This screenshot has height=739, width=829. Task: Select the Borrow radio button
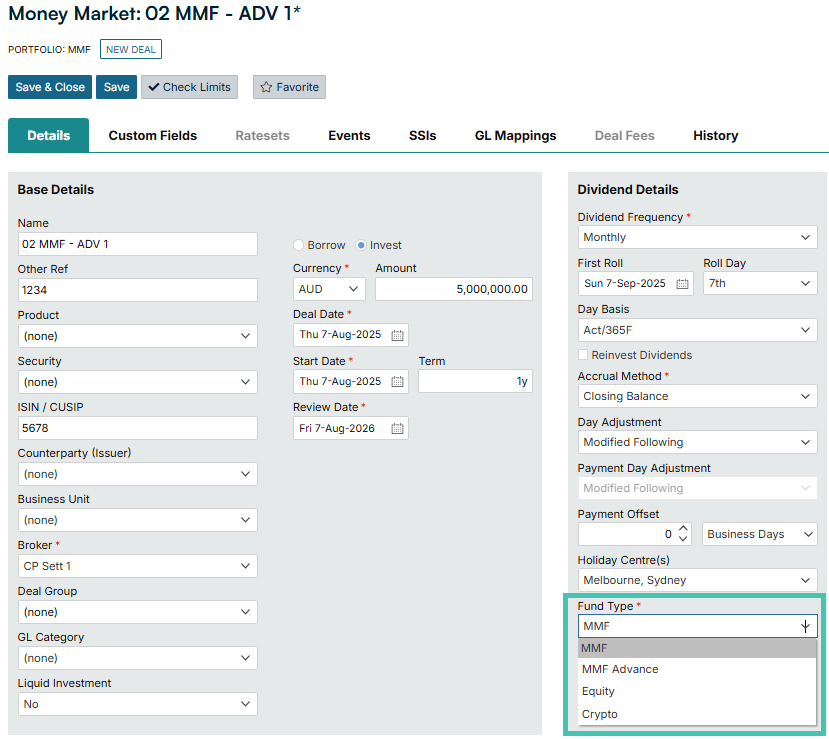click(298, 245)
